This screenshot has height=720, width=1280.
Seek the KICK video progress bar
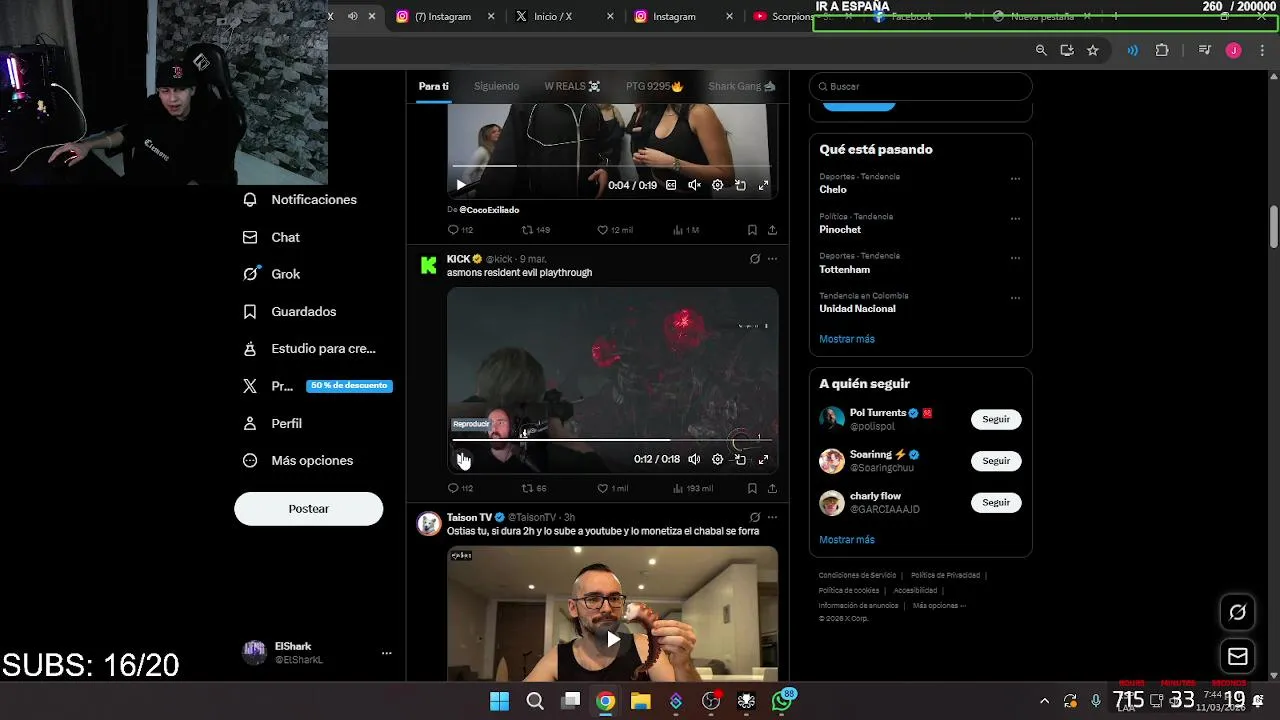(x=612, y=439)
